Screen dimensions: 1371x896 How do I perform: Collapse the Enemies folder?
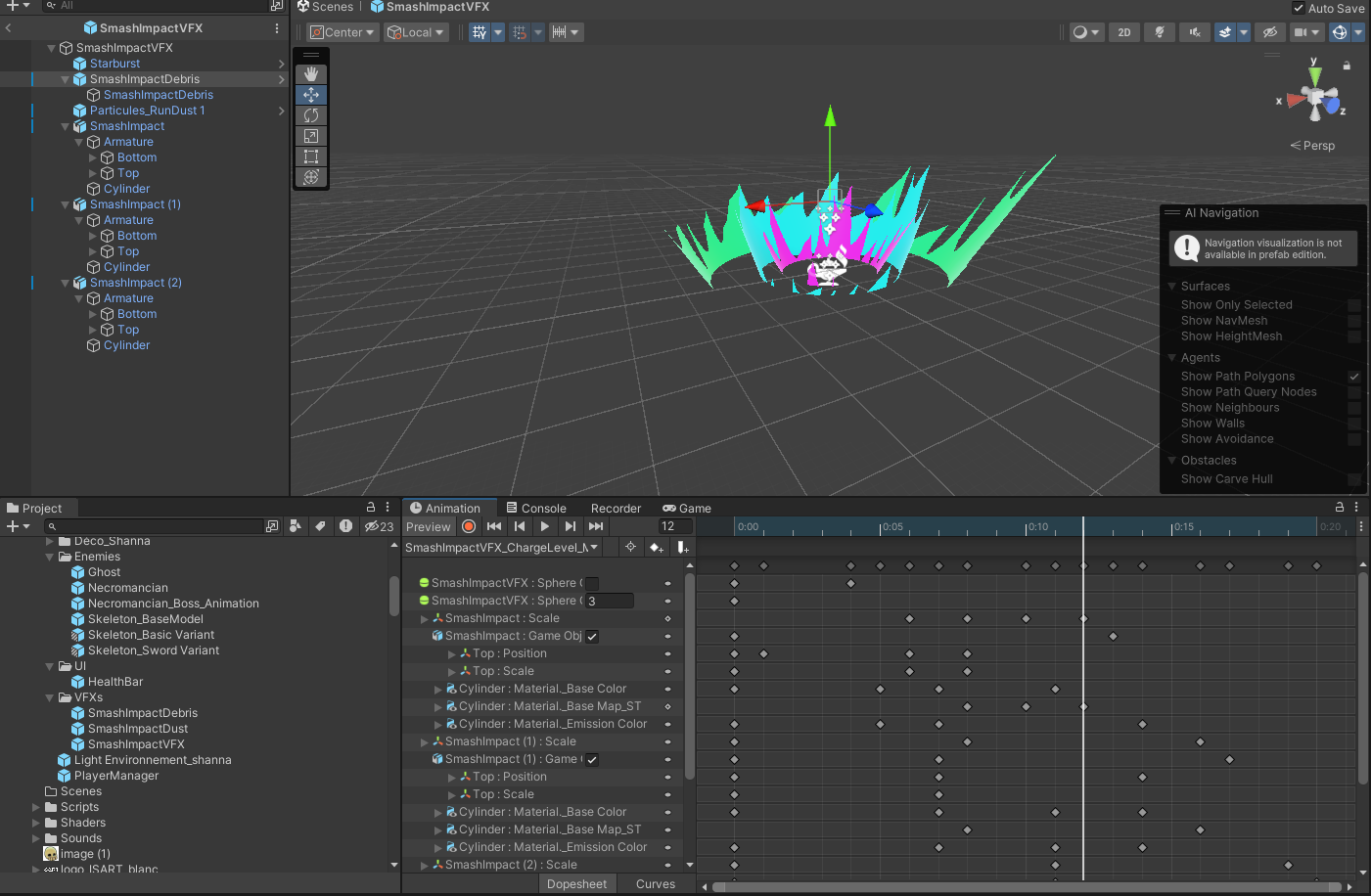click(x=50, y=557)
